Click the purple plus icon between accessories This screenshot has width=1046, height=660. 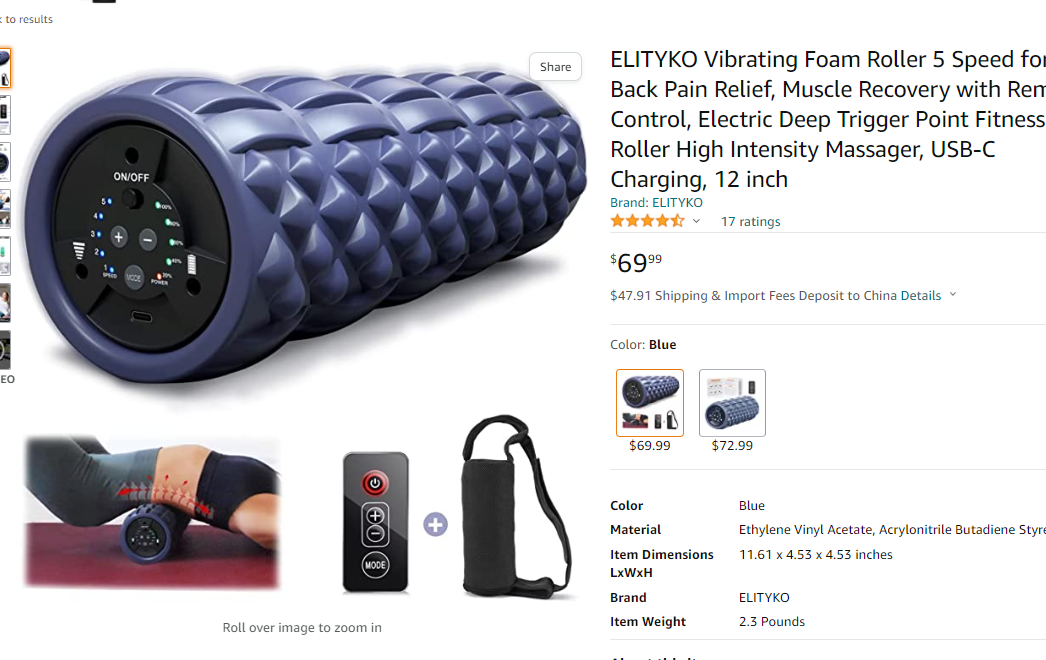(436, 525)
